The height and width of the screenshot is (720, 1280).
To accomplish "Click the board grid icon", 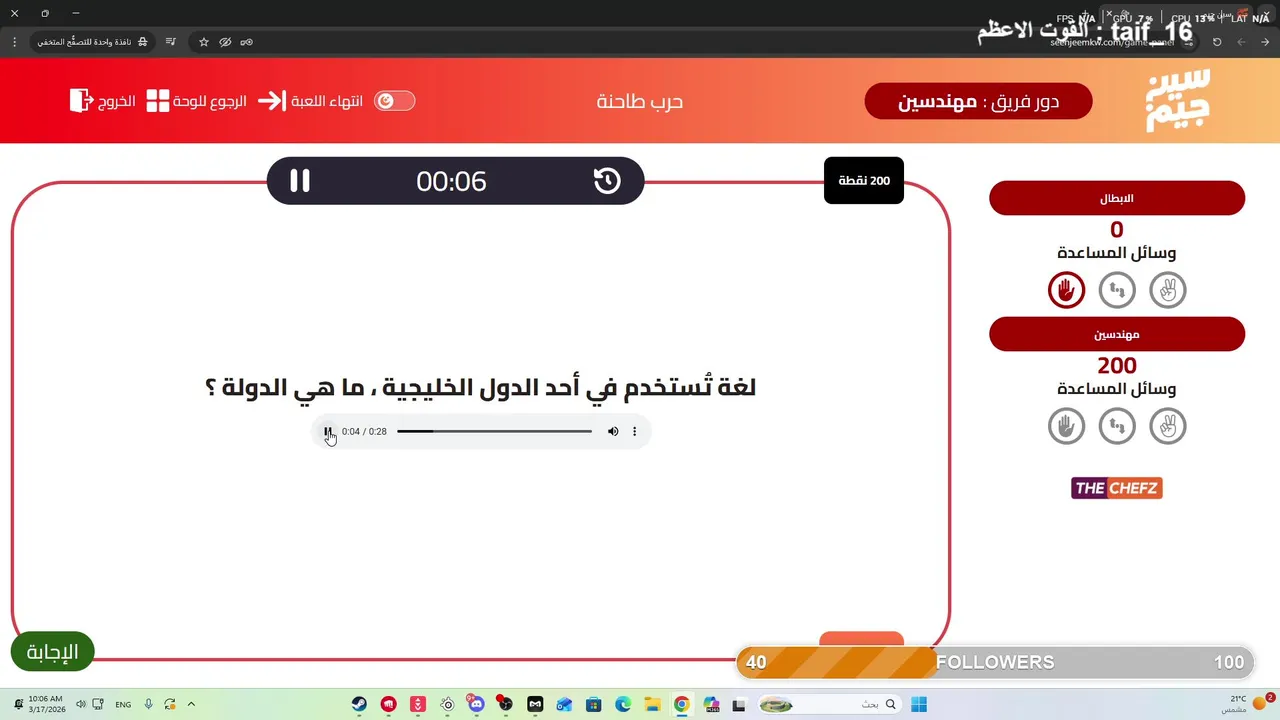I will tap(158, 101).
